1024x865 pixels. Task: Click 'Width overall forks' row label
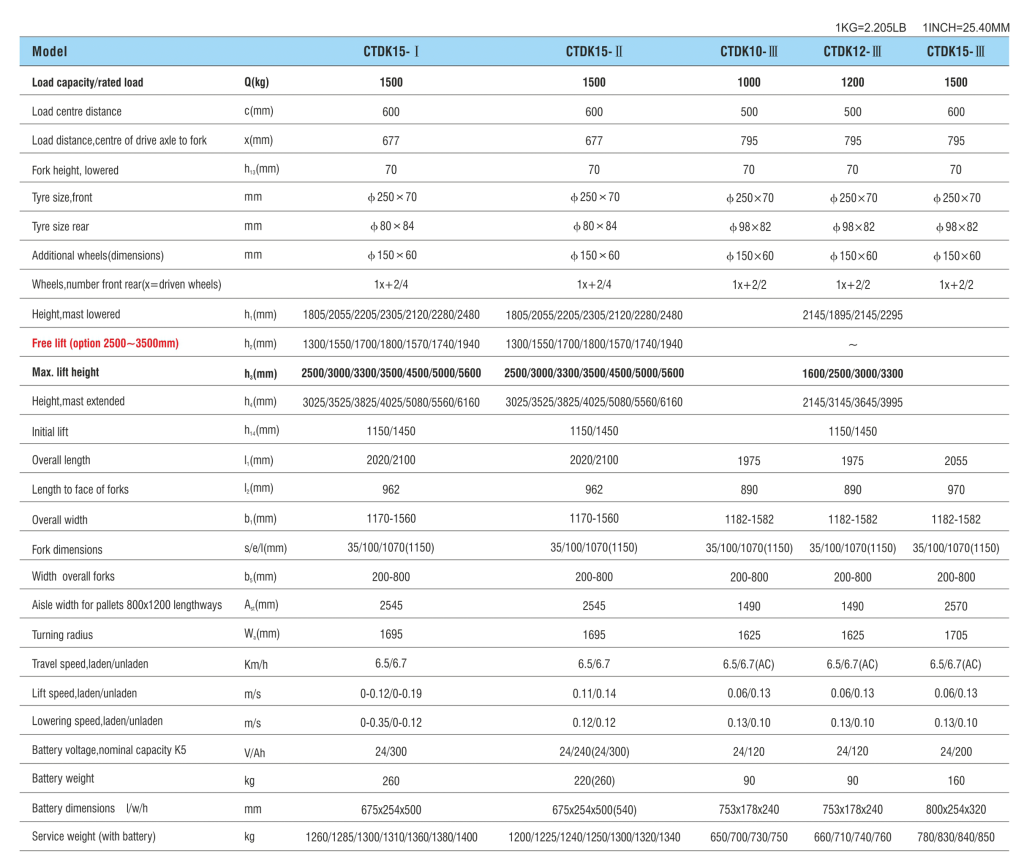[73, 576]
